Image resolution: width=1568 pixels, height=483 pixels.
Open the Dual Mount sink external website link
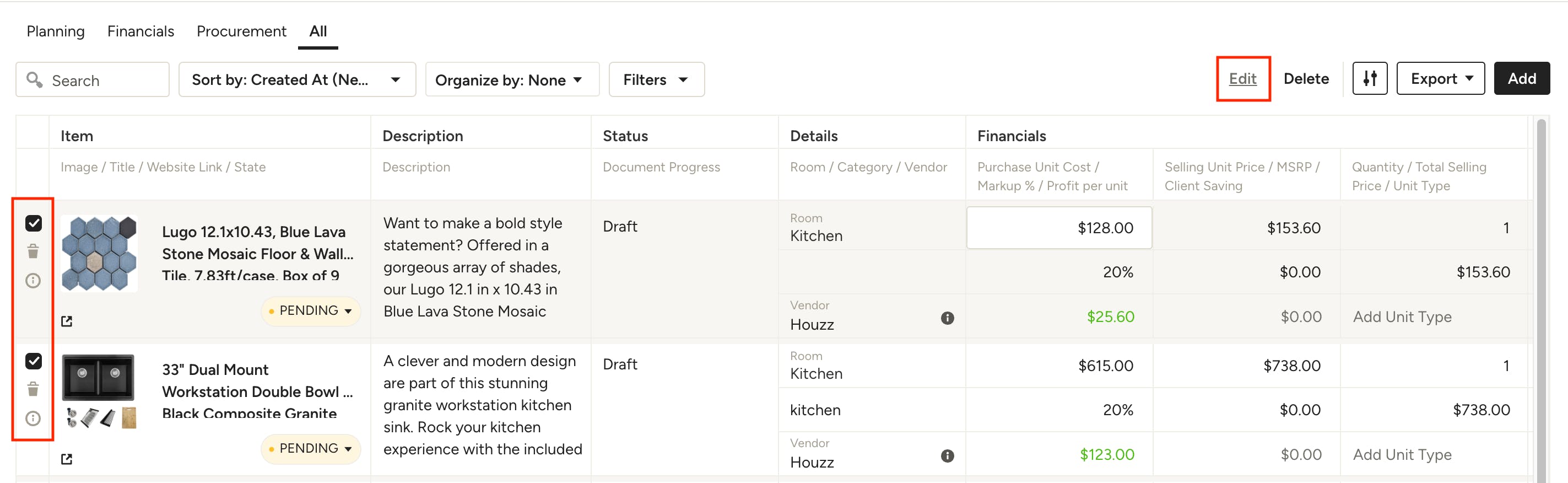point(67,459)
